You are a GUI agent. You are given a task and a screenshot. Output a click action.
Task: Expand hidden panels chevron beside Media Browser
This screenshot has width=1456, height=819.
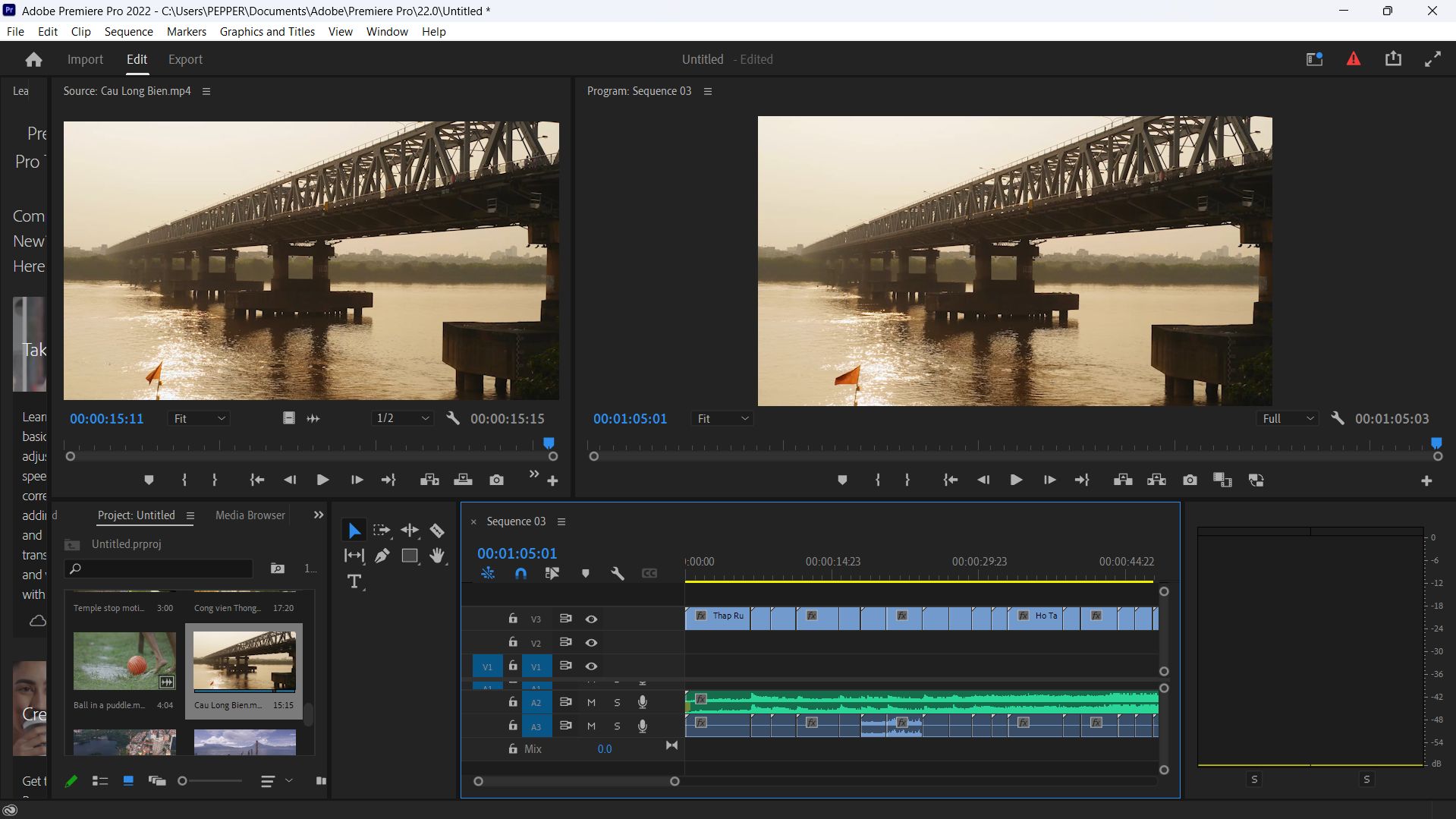click(x=319, y=515)
